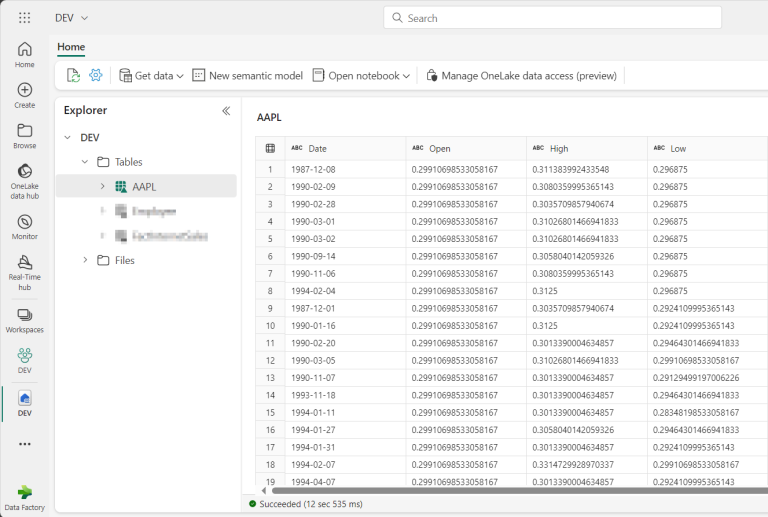
Task: Open the DEV workspace people icon
Action: [24, 361]
